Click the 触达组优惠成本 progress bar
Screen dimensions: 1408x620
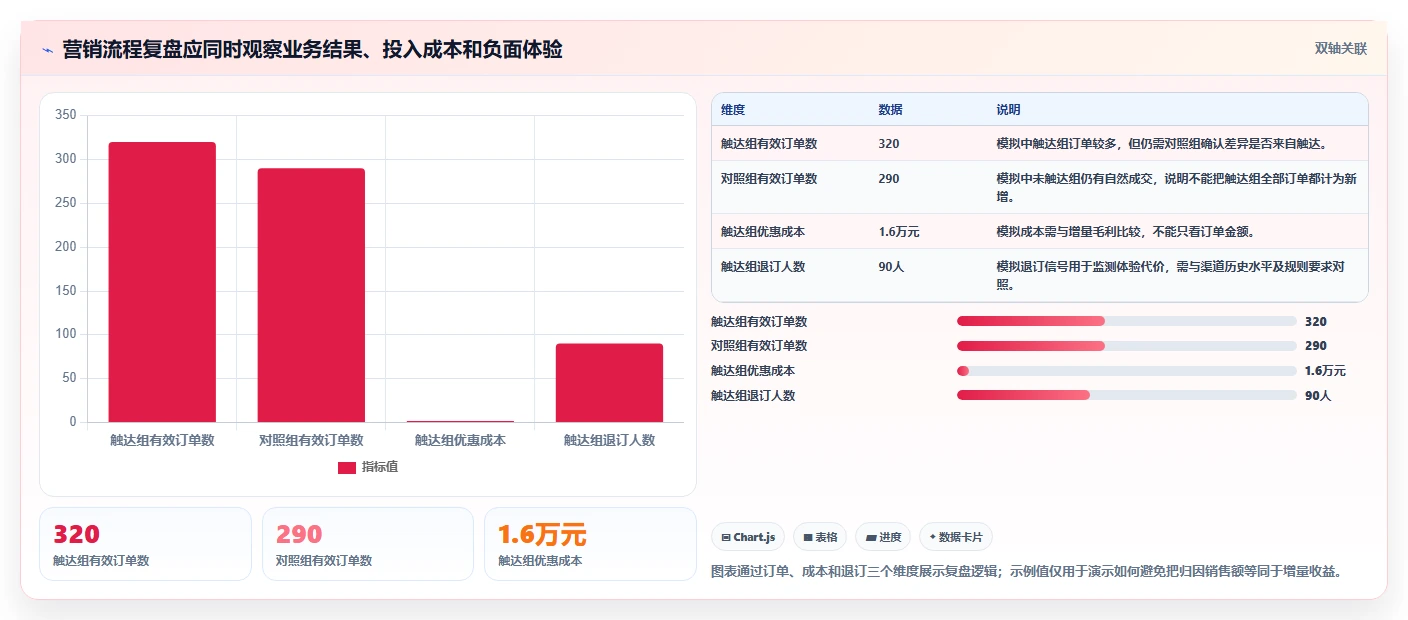point(1127,371)
